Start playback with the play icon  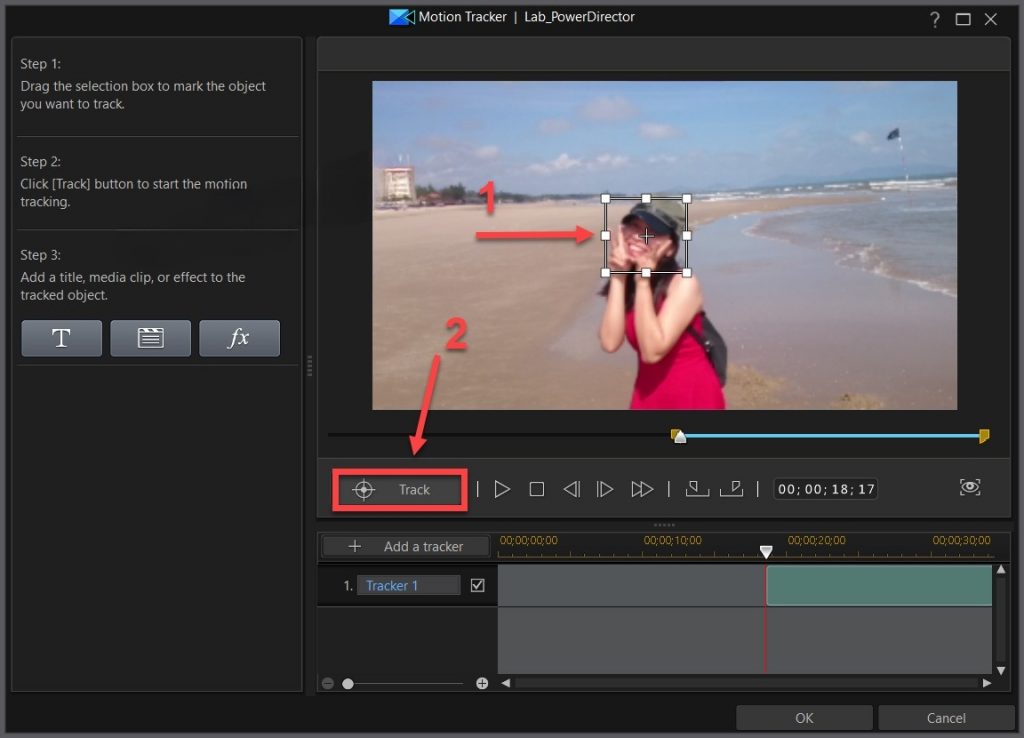coord(502,489)
